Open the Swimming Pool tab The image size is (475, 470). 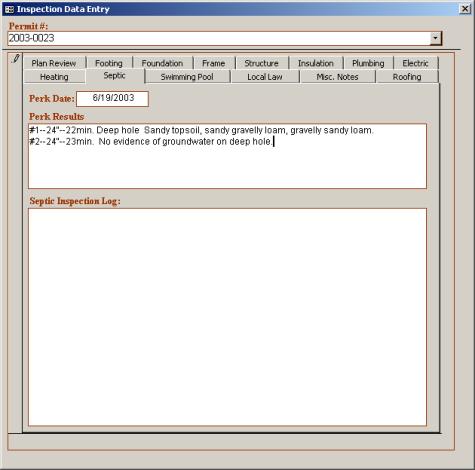(x=187, y=77)
